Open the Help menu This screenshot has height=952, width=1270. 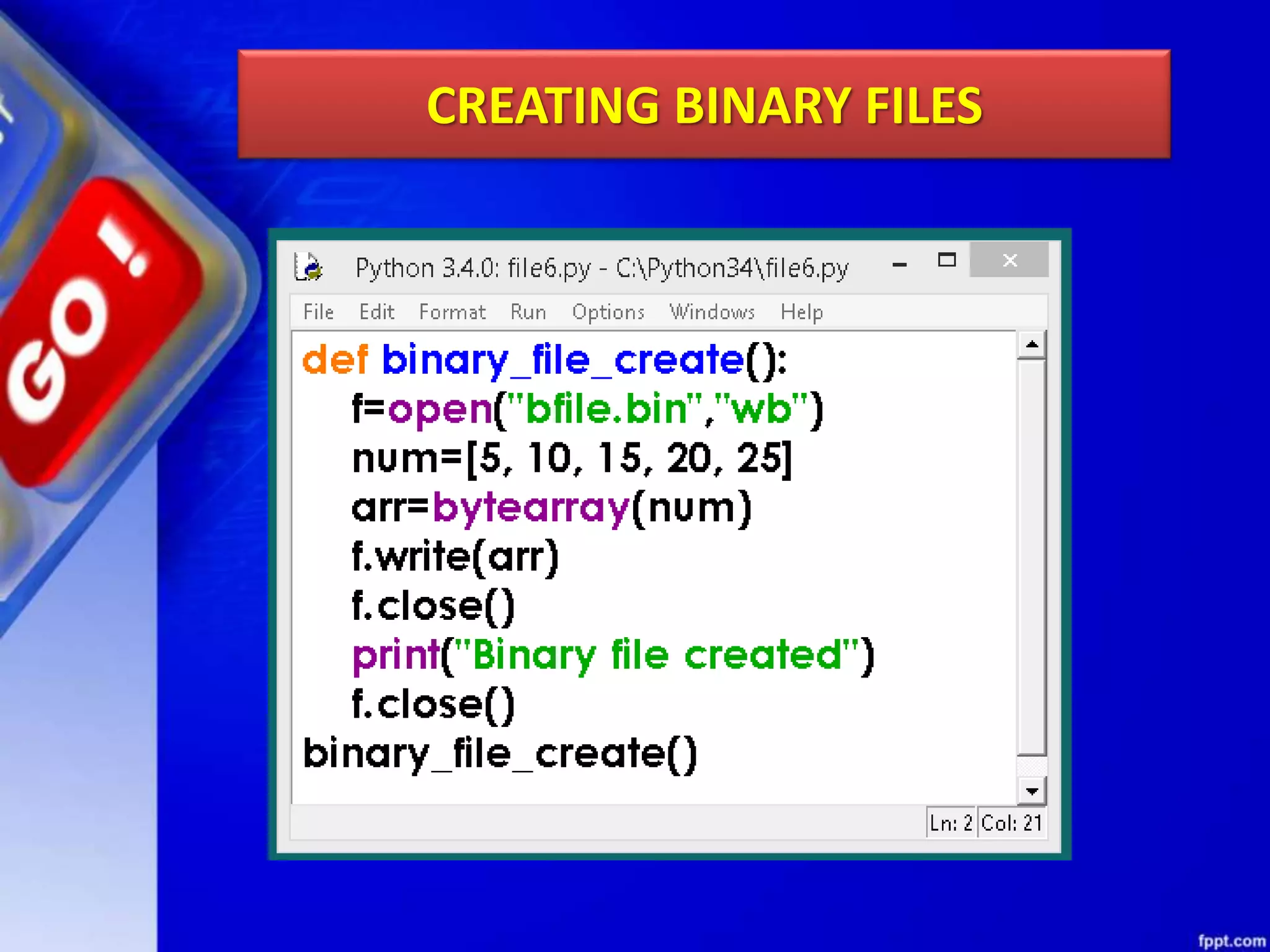pos(802,311)
